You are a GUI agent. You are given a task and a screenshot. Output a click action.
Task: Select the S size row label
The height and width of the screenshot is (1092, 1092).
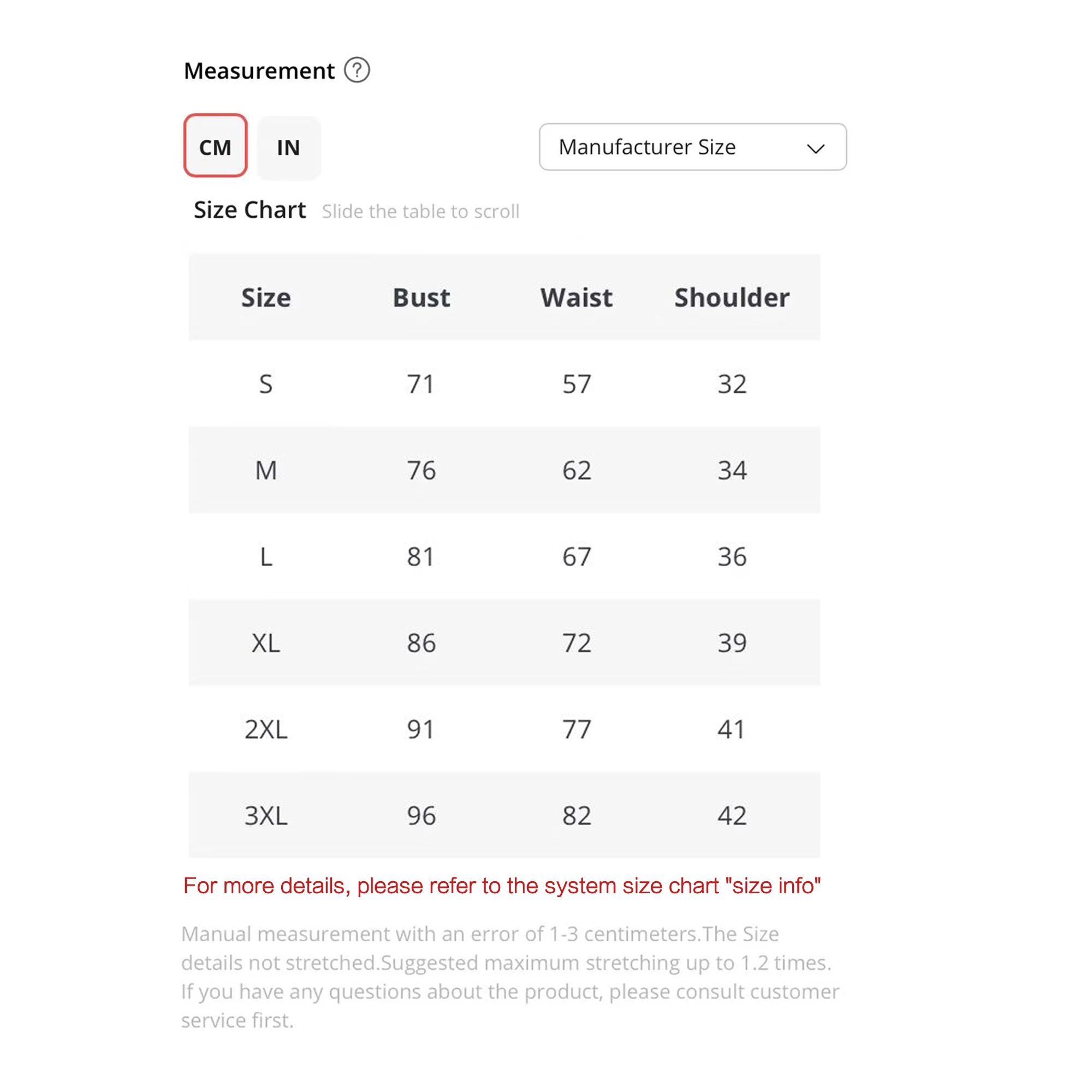pyautogui.click(x=266, y=384)
